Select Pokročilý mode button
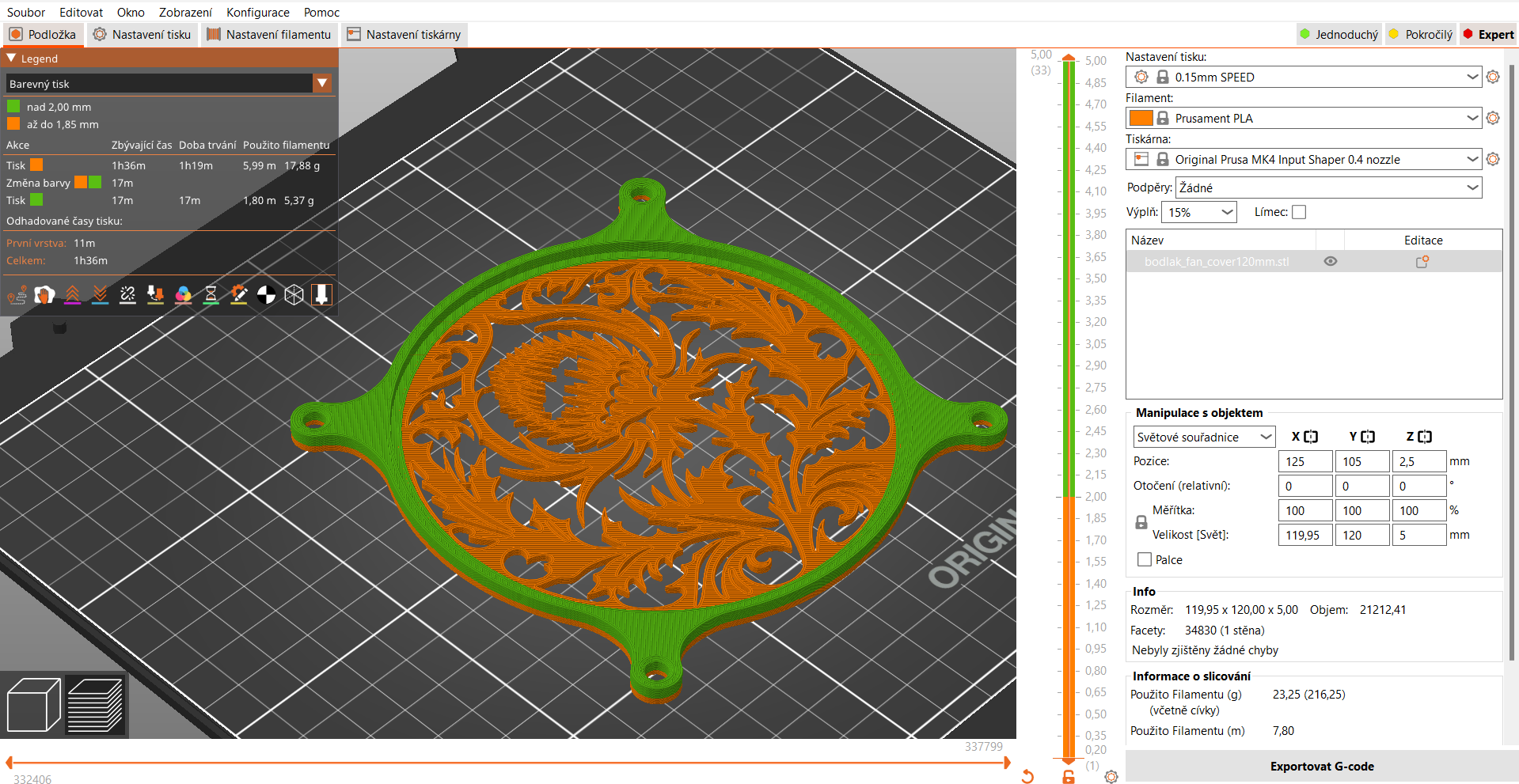1519x784 pixels. (1422, 35)
